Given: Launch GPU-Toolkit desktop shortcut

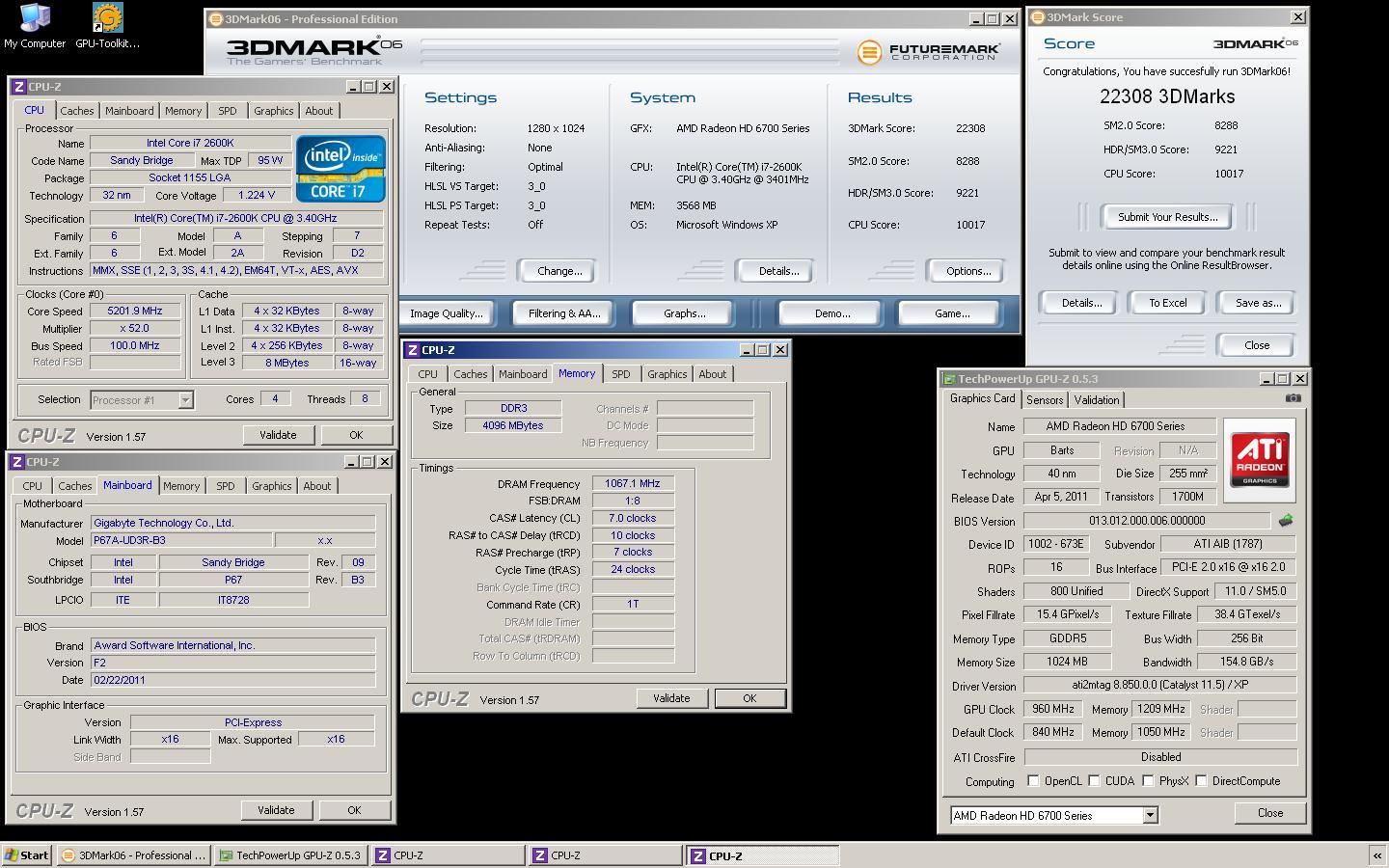Looking at the screenshot, I should pos(107,26).
